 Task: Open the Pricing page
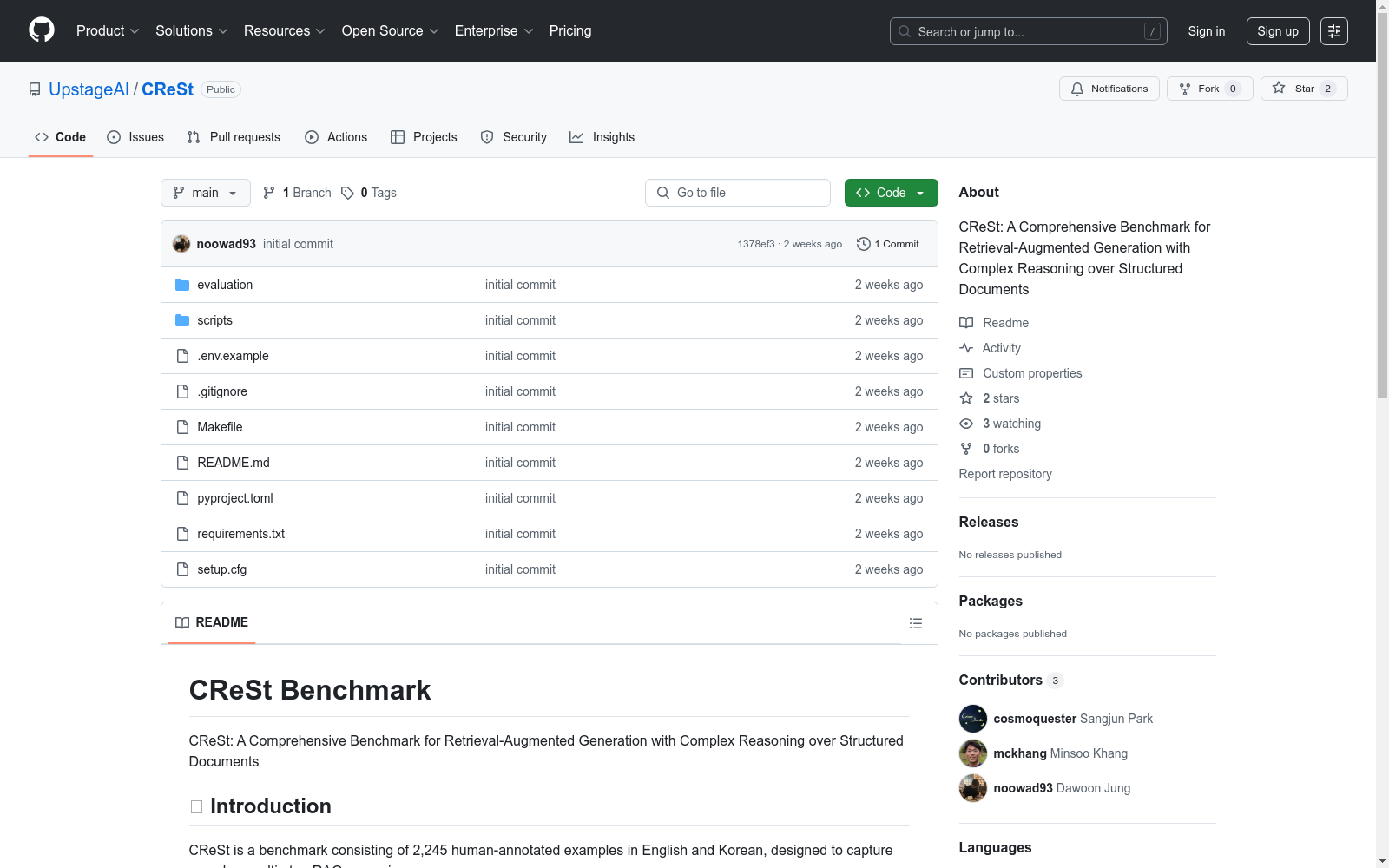(570, 31)
